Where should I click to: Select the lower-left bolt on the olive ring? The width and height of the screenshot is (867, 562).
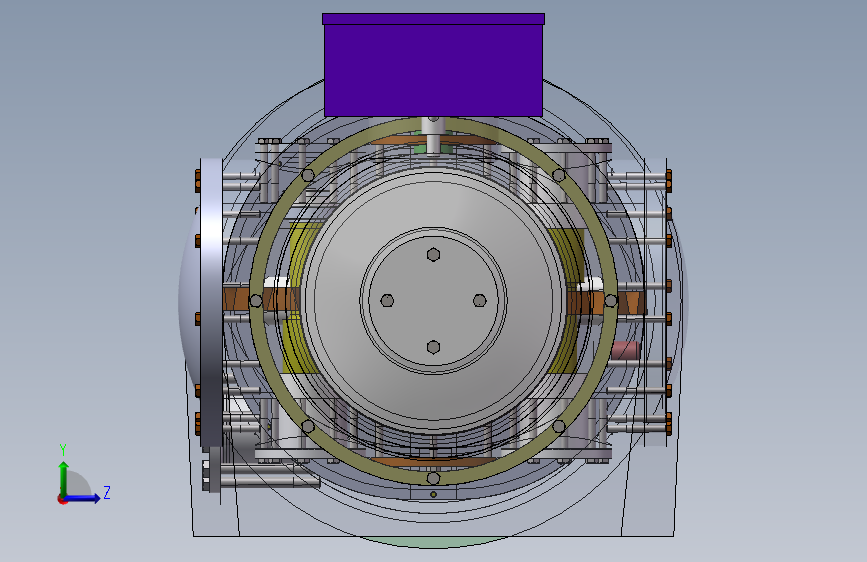click(308, 426)
